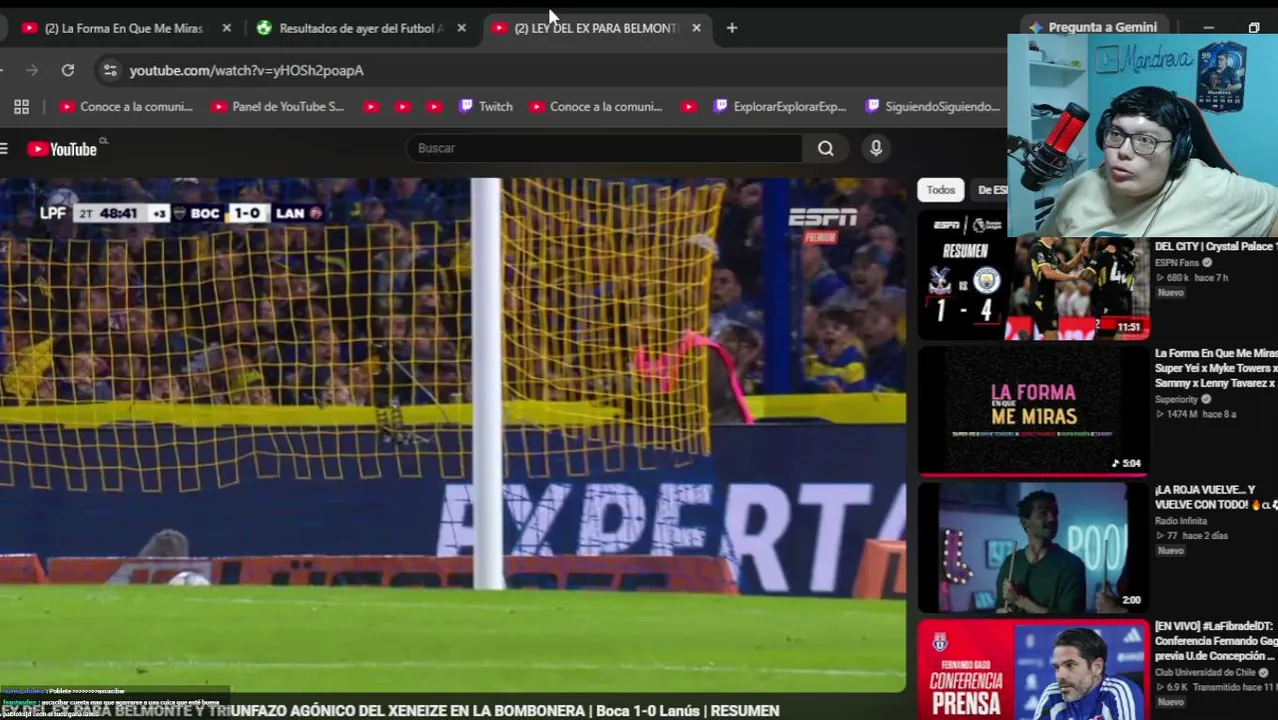This screenshot has height=720, width=1278.
Task: Click the Buscar search field
Action: (604, 148)
